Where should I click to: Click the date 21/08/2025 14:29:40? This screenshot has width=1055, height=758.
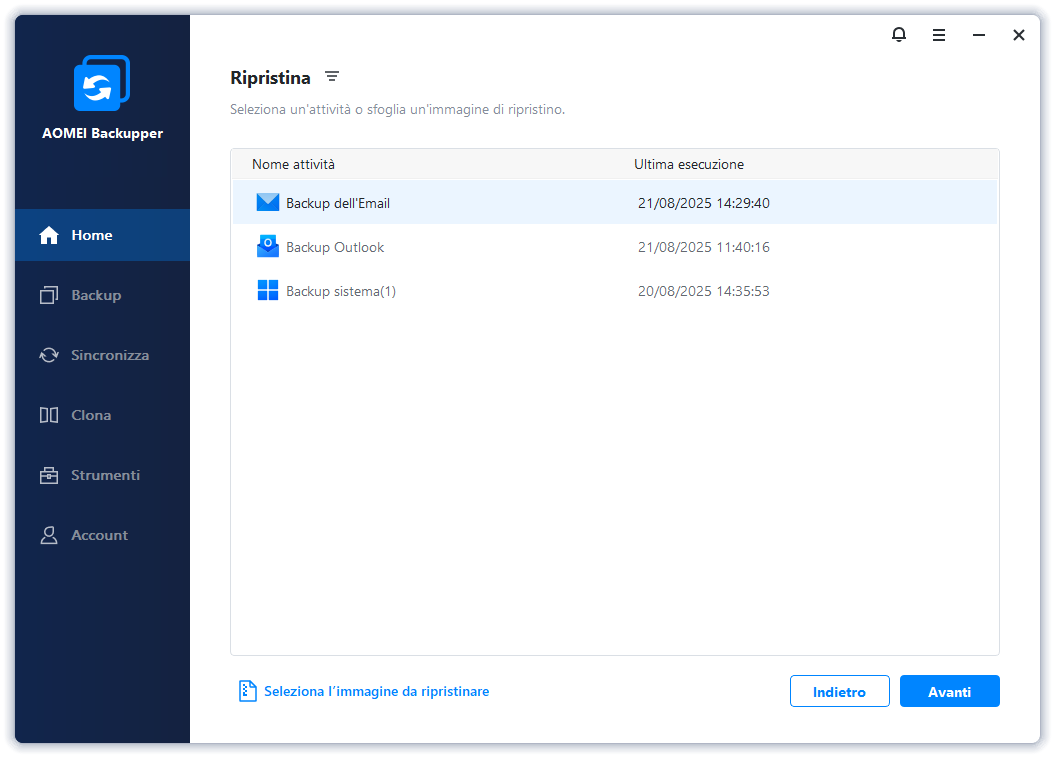704,203
